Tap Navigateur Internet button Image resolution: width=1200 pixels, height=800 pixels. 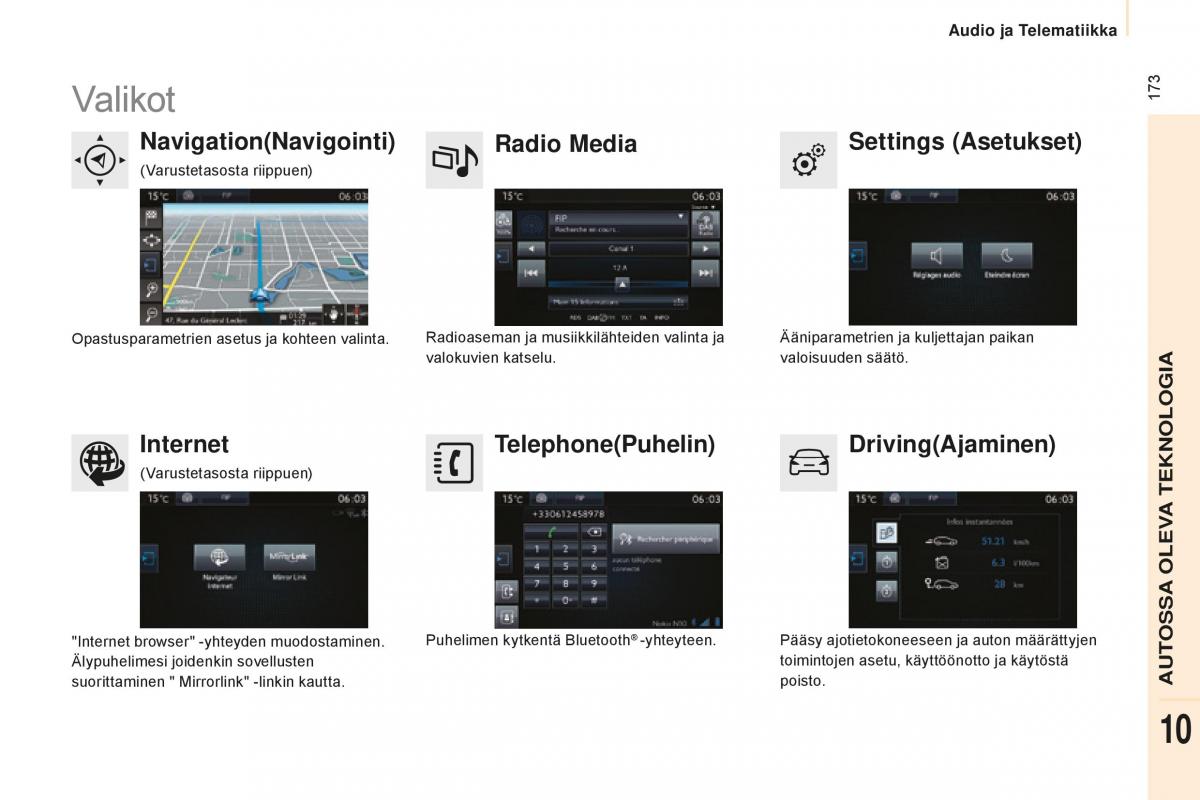click(220, 558)
